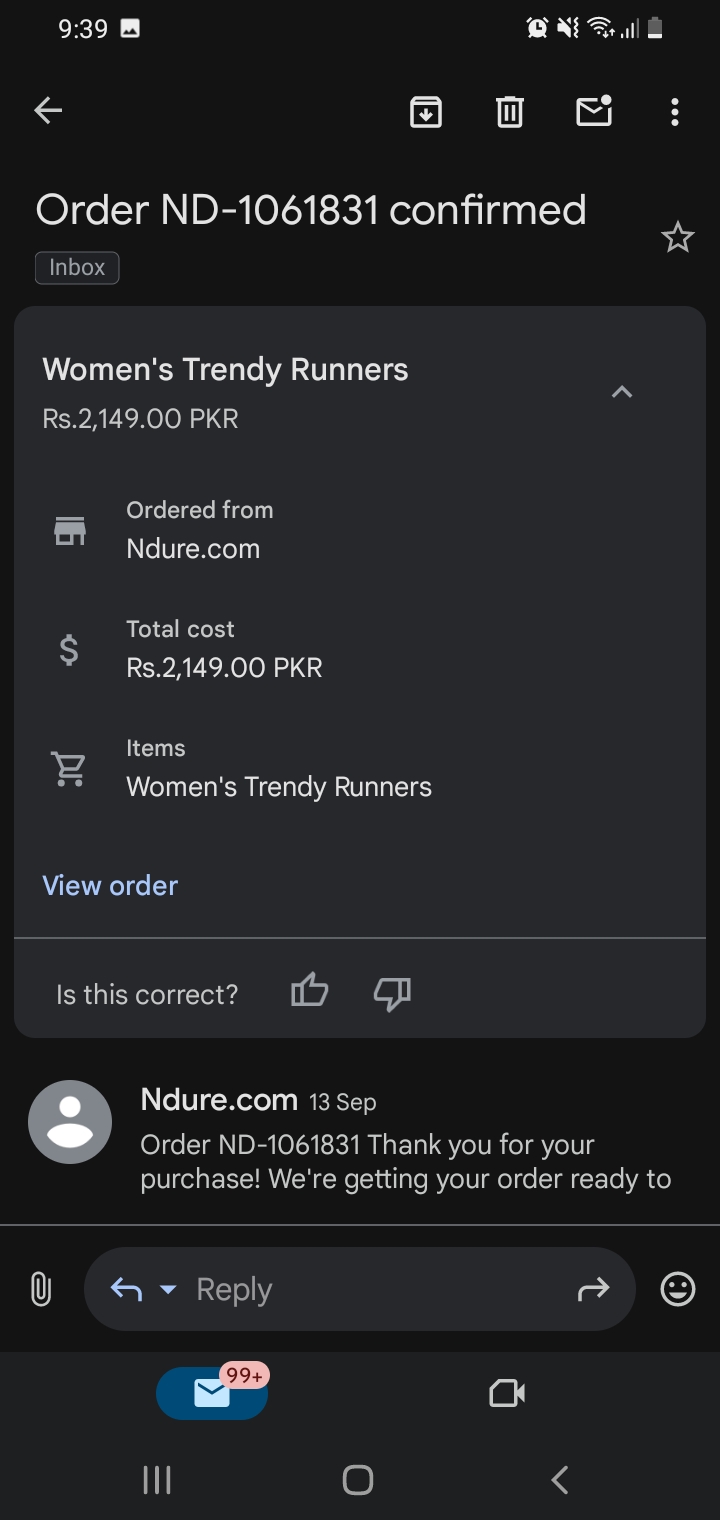Open the emoji picker
The image size is (720, 1520).
678,1289
